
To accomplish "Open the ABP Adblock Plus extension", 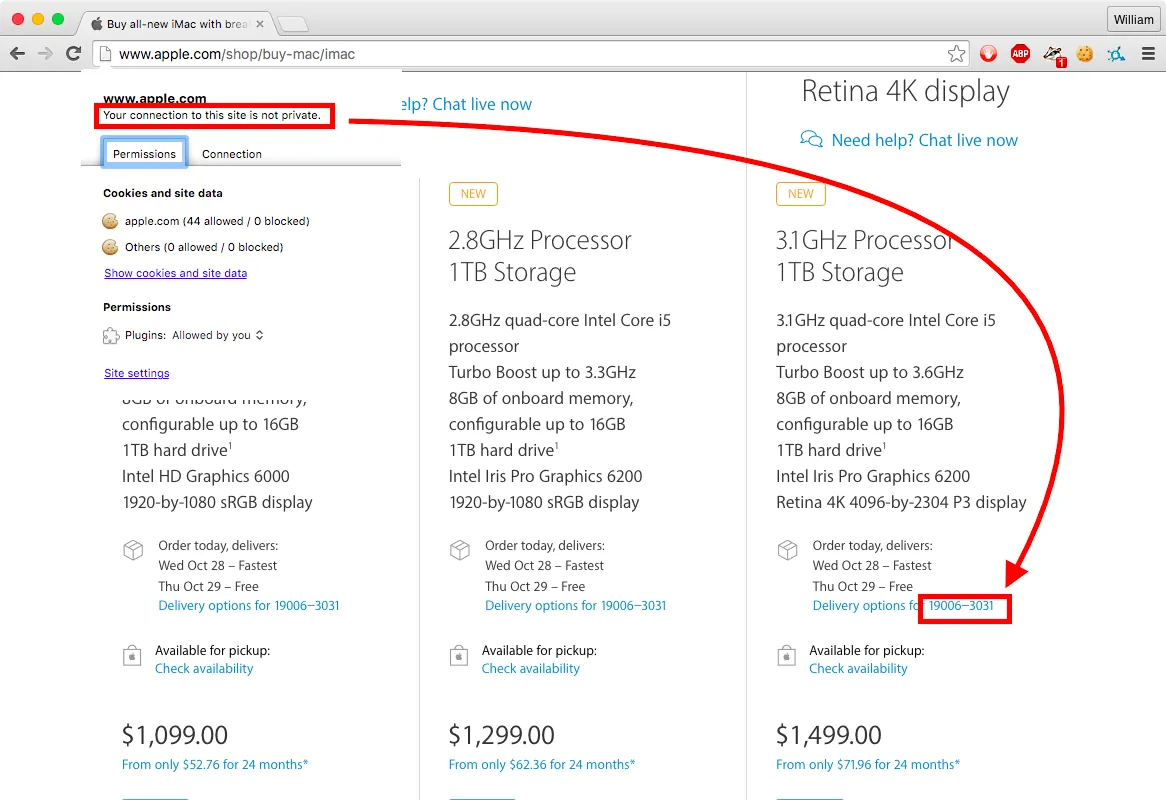I will click(x=1020, y=54).
